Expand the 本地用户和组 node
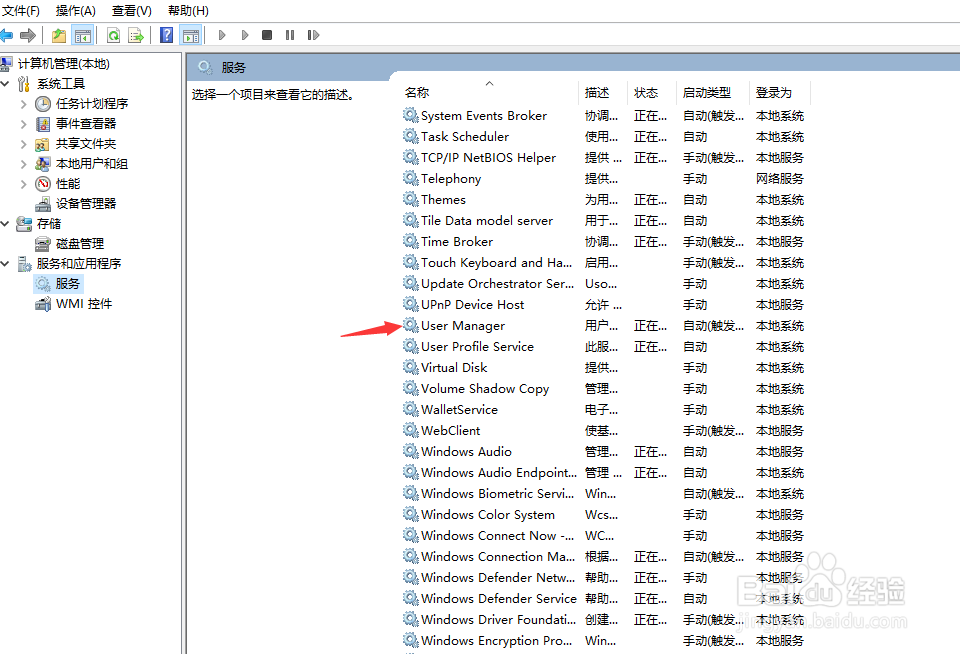The height and width of the screenshot is (654, 960). (23, 164)
